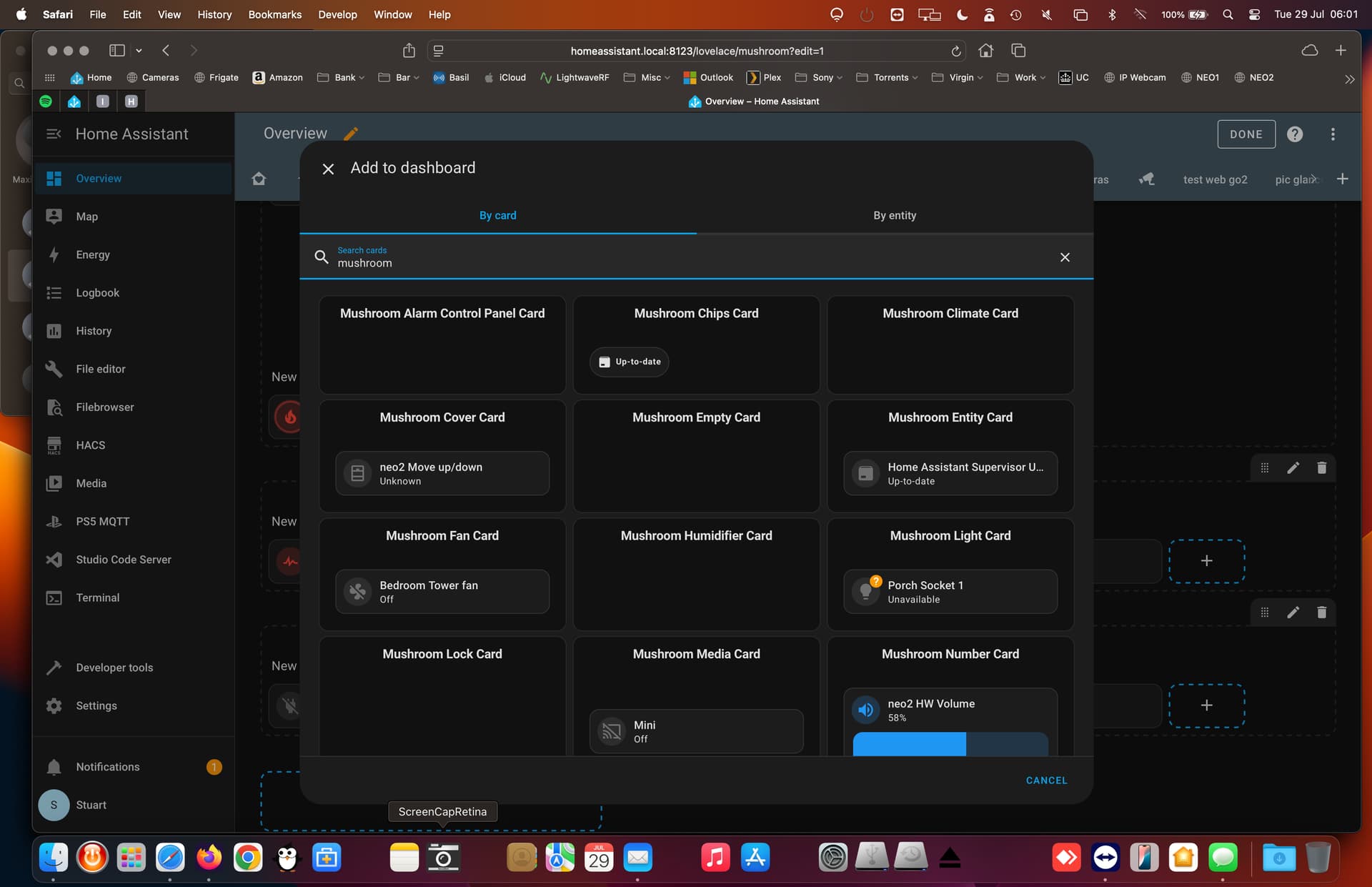This screenshot has height=887, width=1372.
Task: Collapse the Home Assistant sidebar menu
Action: (x=54, y=134)
